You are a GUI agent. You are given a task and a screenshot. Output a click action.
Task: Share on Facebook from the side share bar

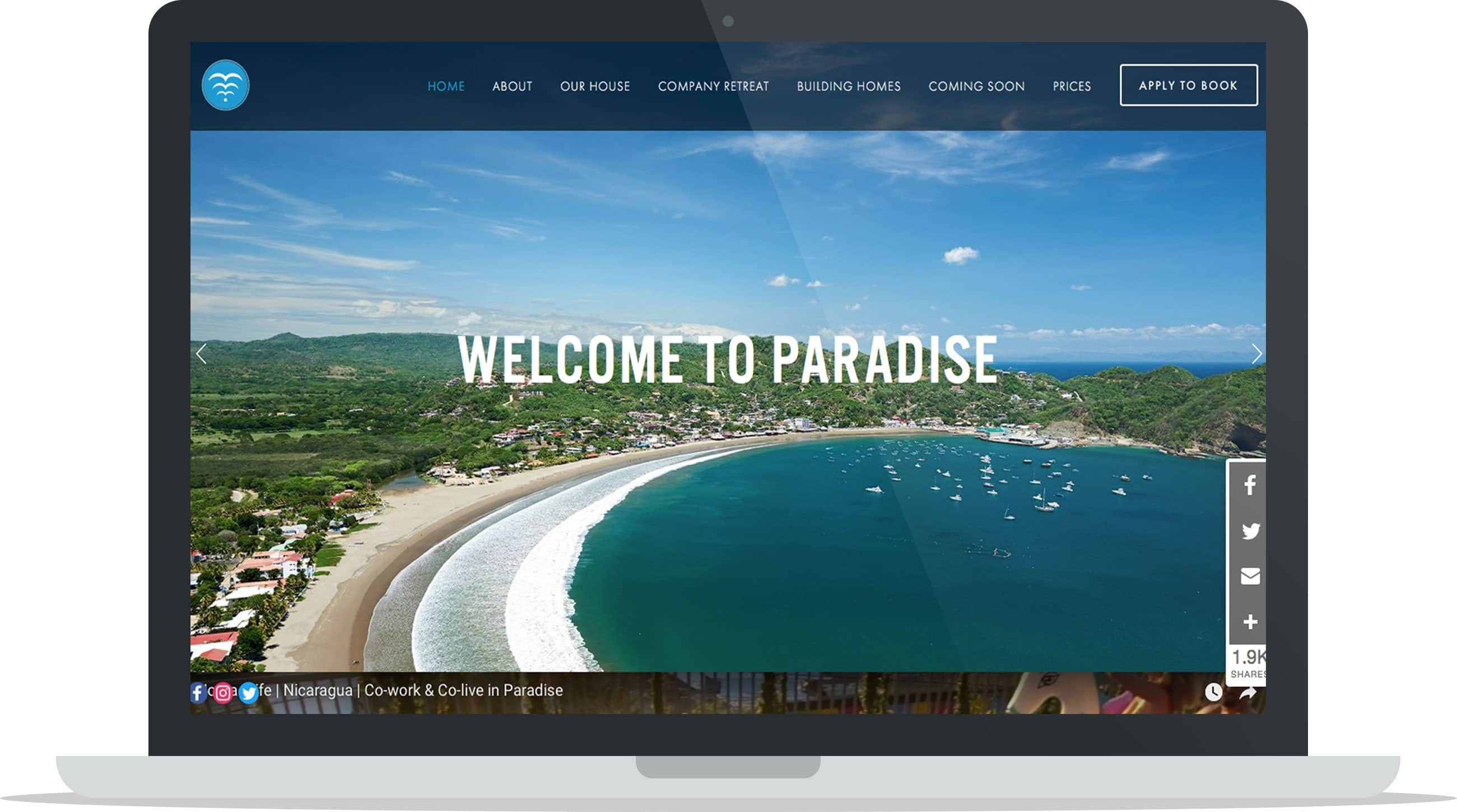tap(1249, 485)
